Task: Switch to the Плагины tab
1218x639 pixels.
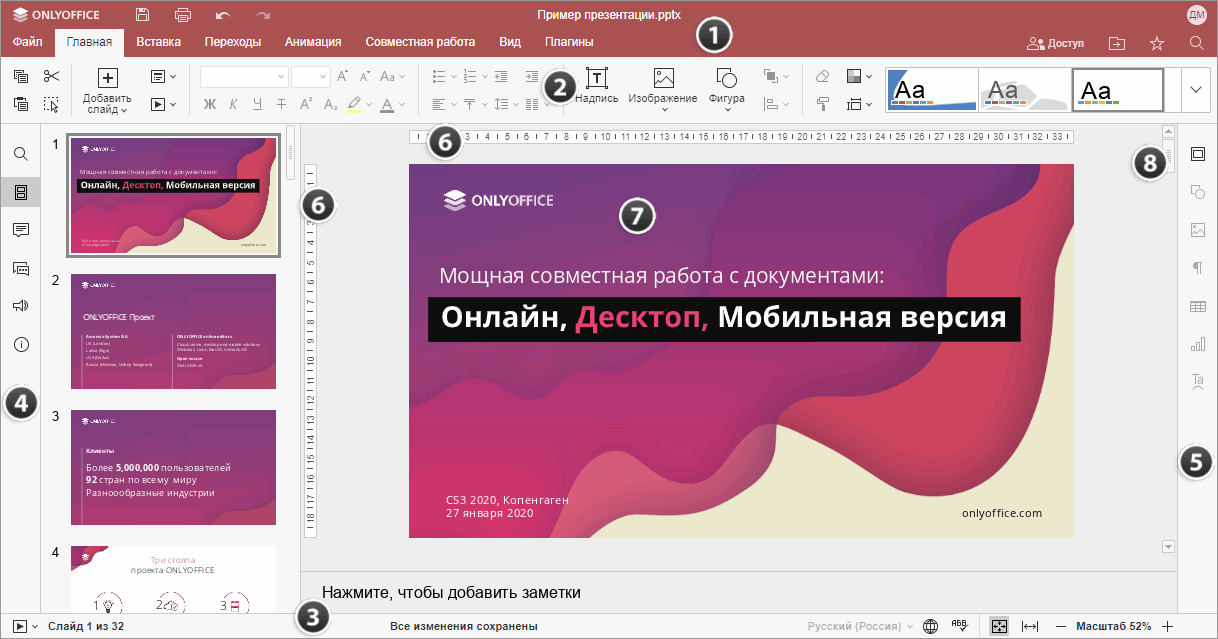Action: pyautogui.click(x=569, y=42)
